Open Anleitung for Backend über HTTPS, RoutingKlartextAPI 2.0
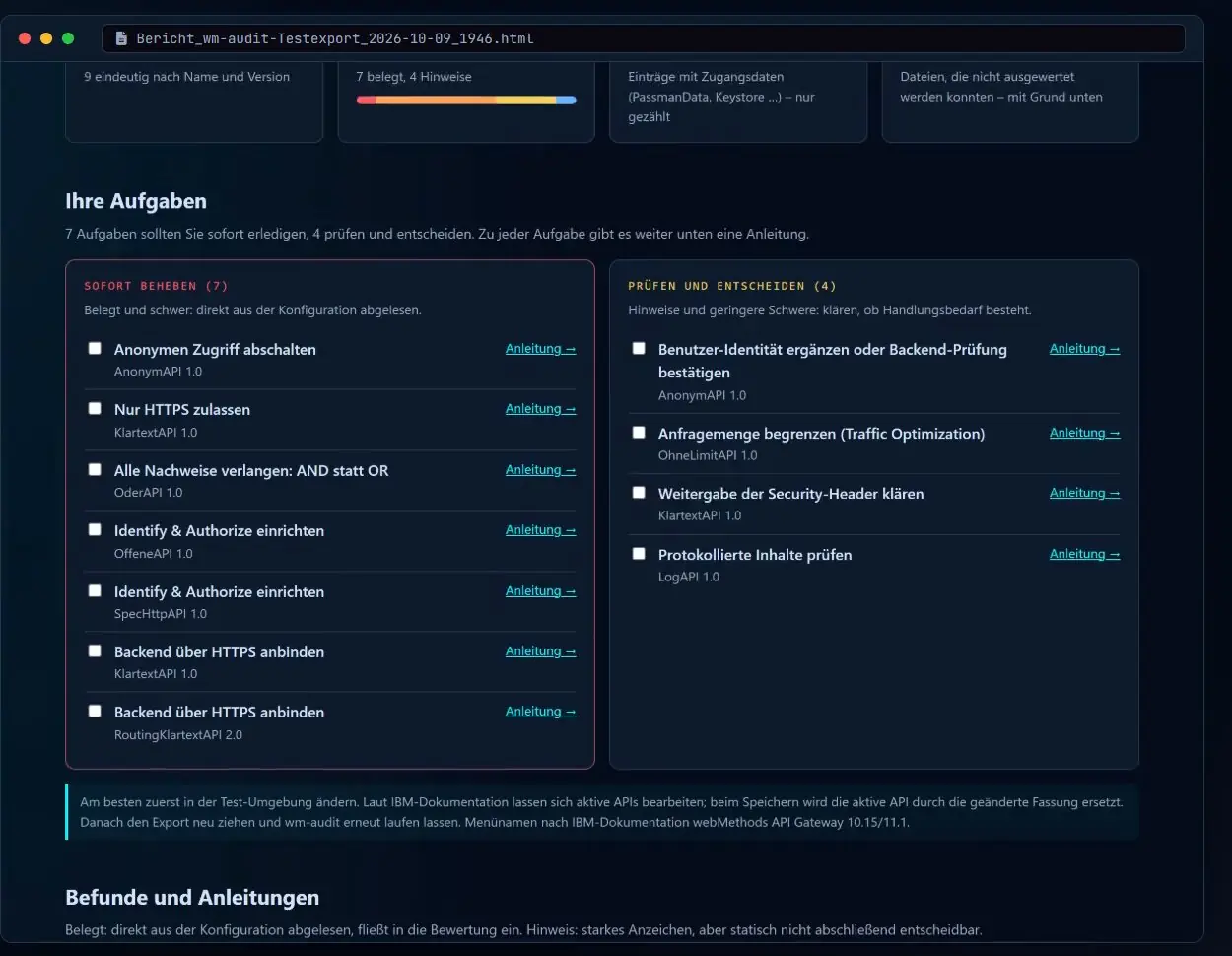The image size is (1232, 956). pyautogui.click(x=540, y=712)
